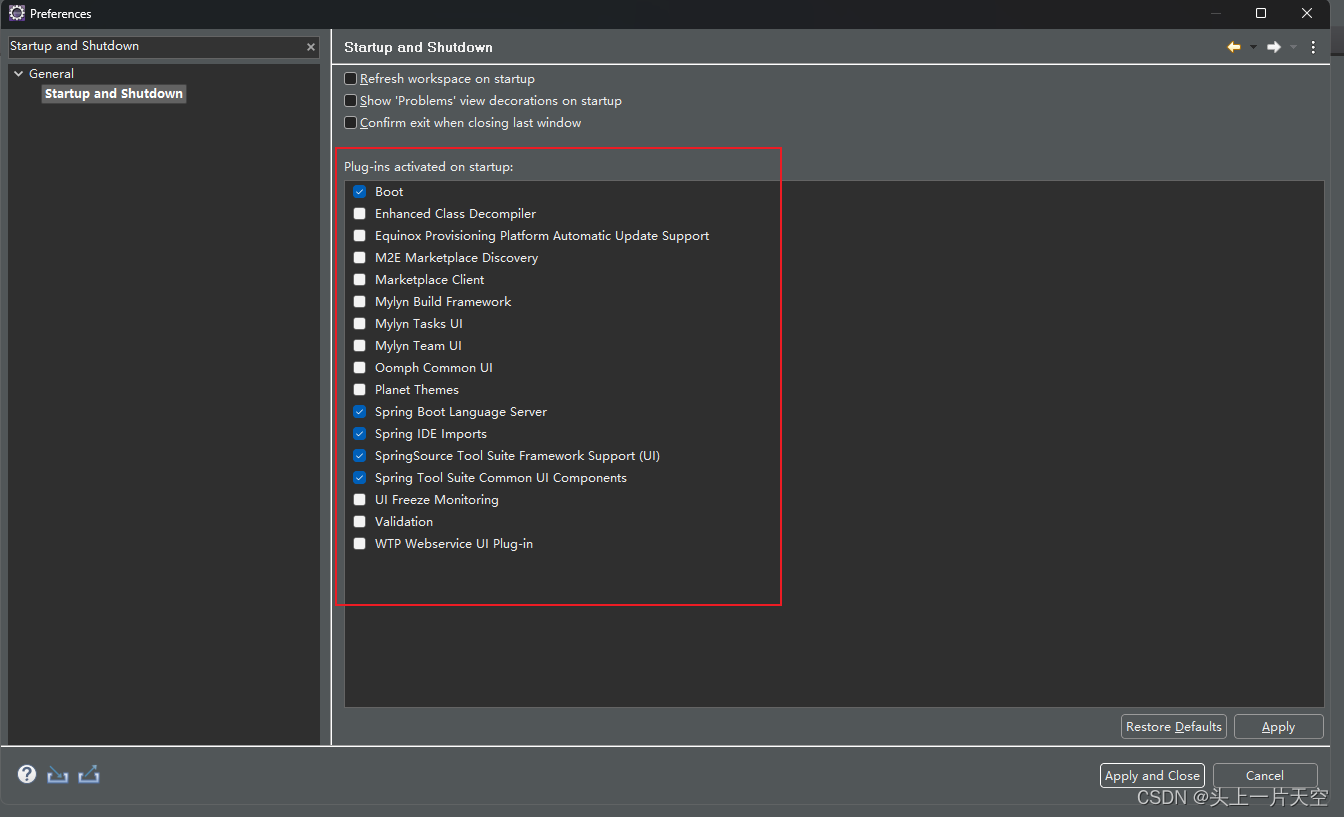1344x817 pixels.
Task: Check Mylyn Team UI checkbox
Action: (360, 346)
